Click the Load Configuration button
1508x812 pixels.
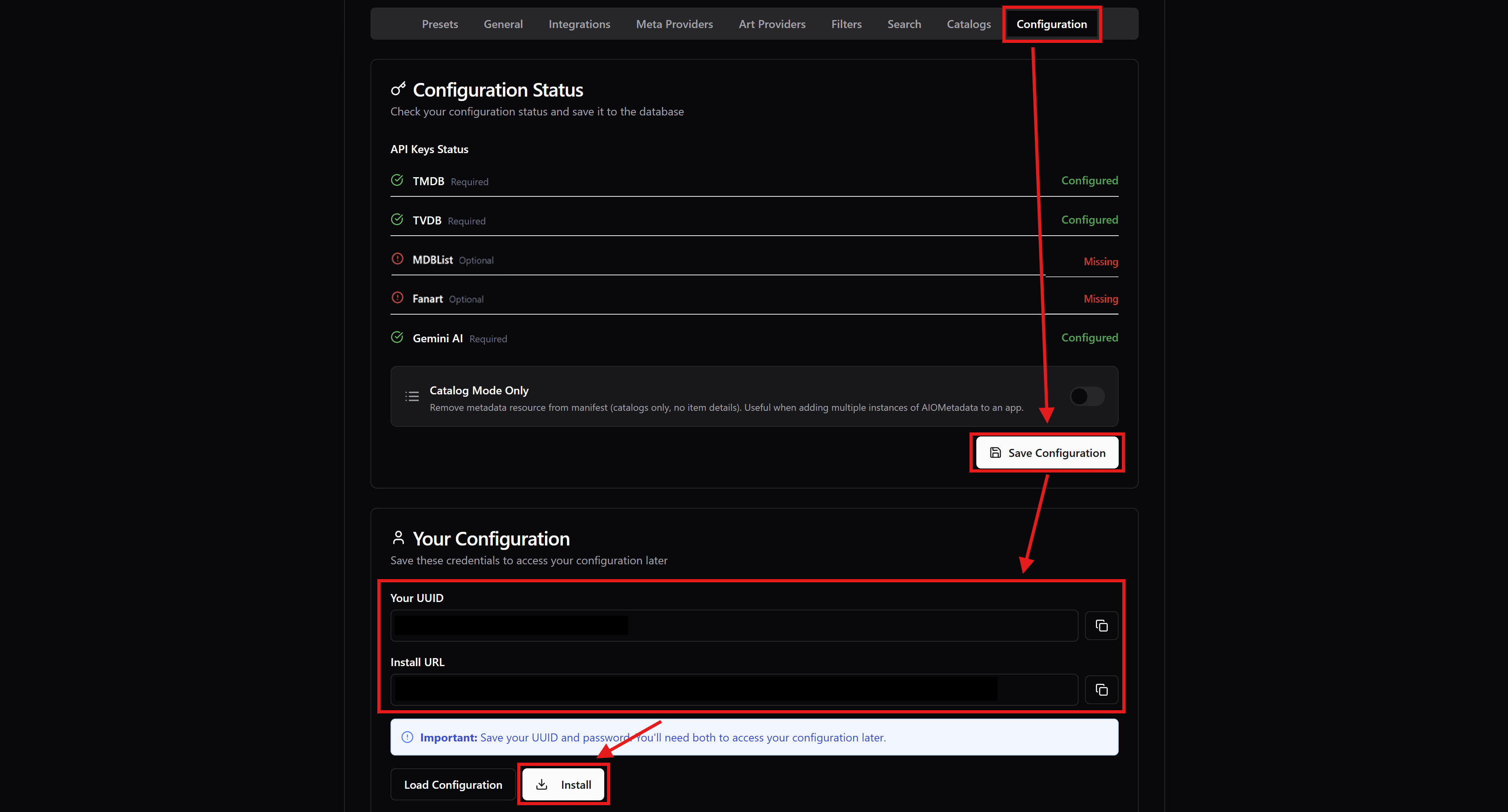(x=453, y=784)
